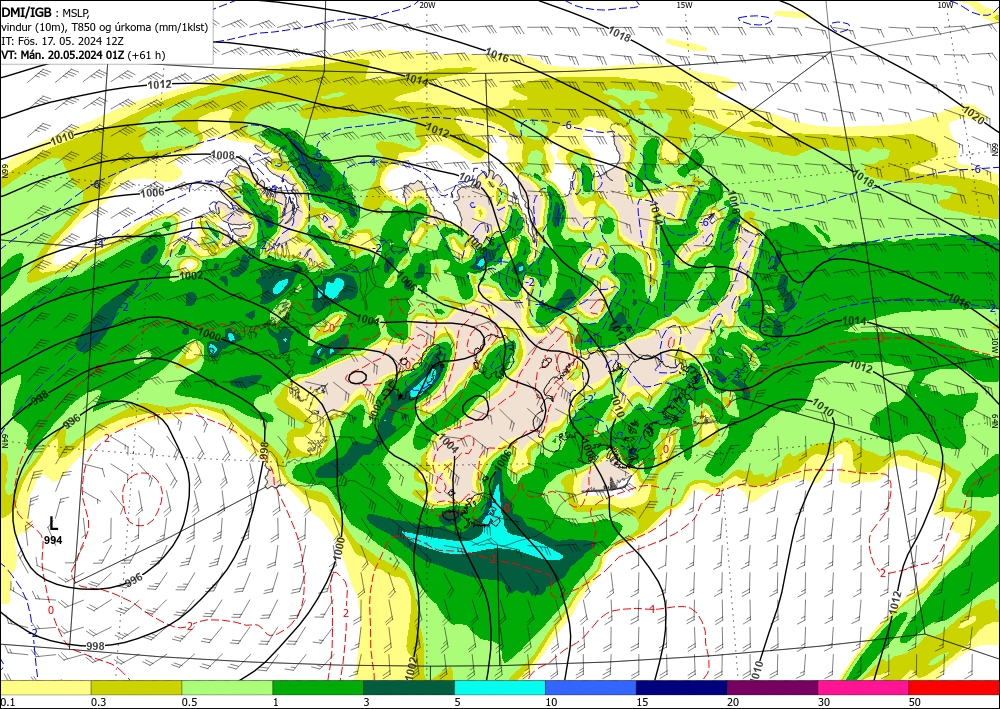Click the legend value '20'

pos(733,702)
